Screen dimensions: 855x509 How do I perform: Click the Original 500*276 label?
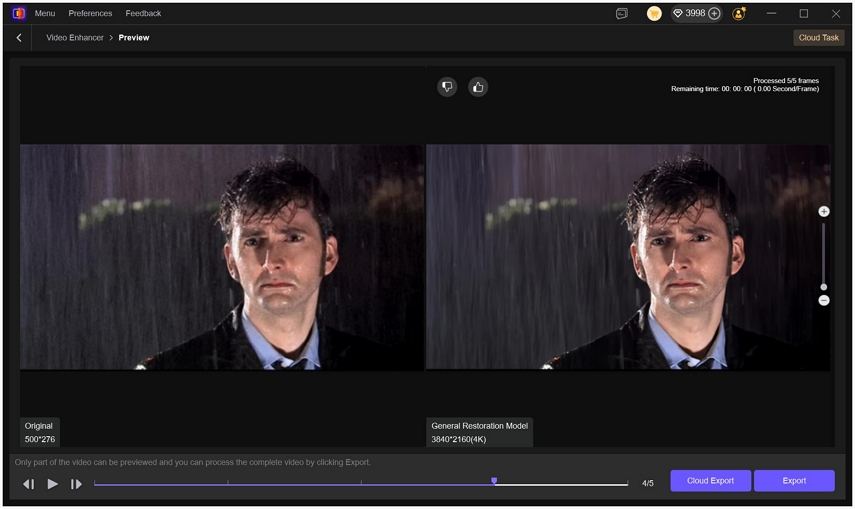pyautogui.click(x=40, y=433)
